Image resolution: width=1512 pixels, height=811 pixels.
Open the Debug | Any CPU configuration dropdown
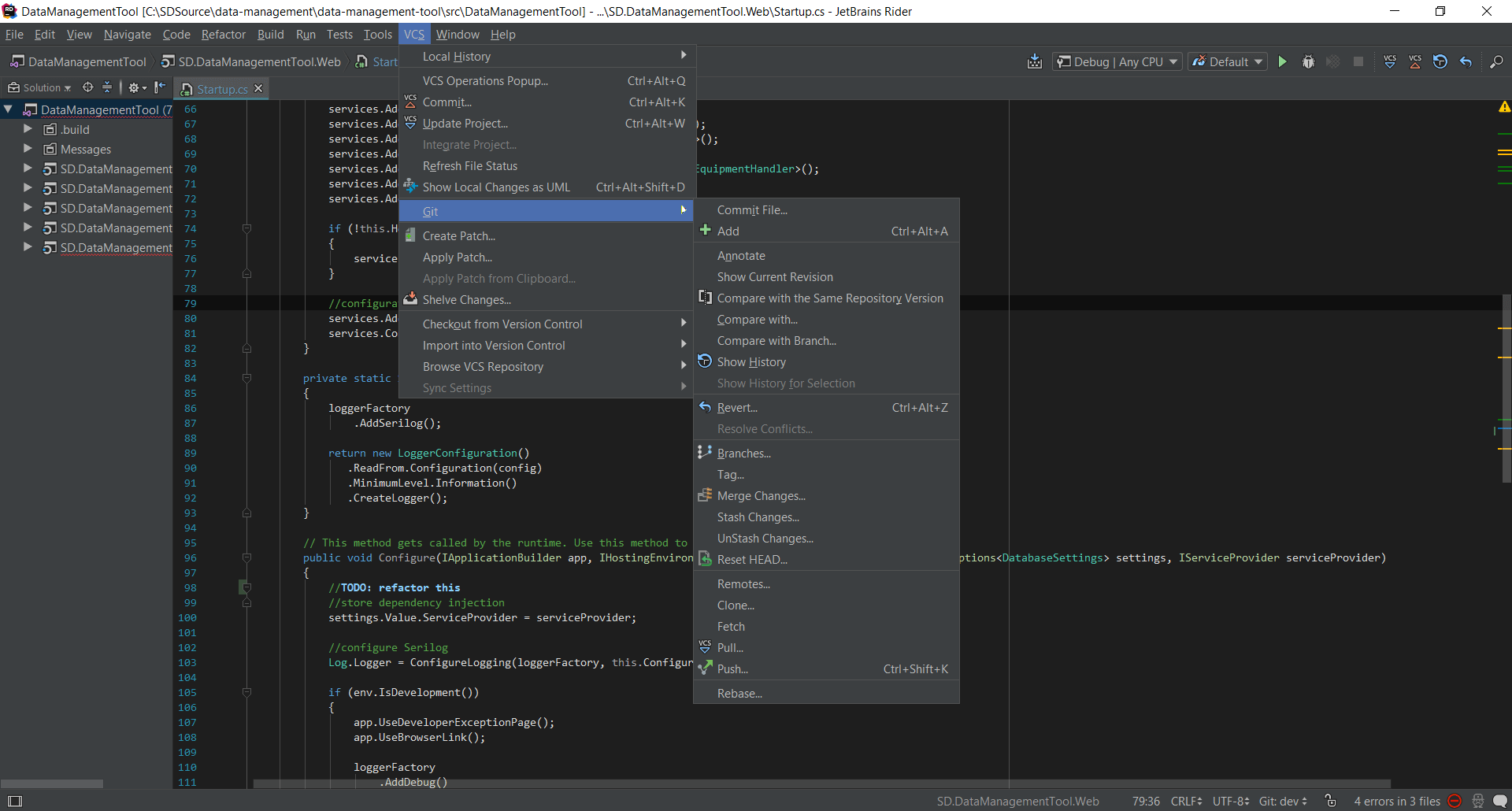pyautogui.click(x=1117, y=61)
